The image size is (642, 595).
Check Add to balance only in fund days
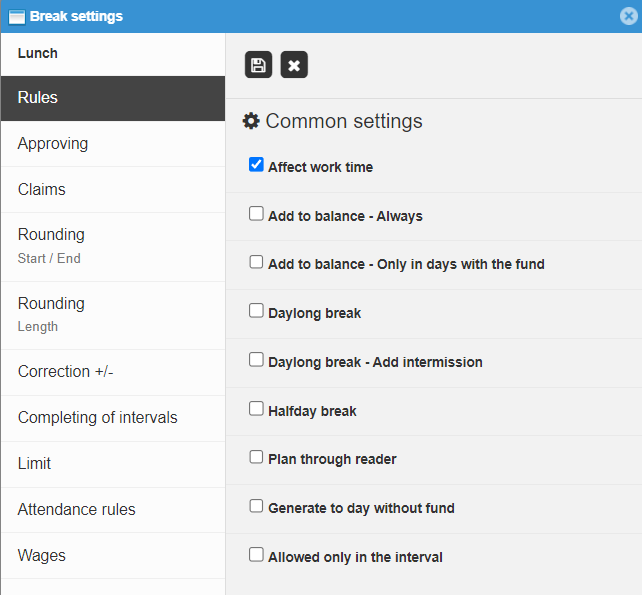[x=256, y=262]
